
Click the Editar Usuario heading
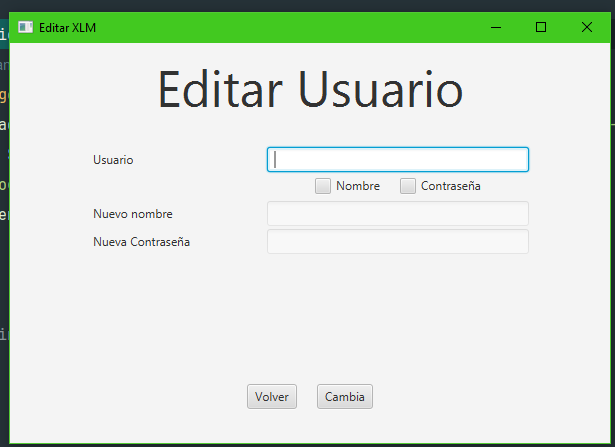tap(310, 89)
